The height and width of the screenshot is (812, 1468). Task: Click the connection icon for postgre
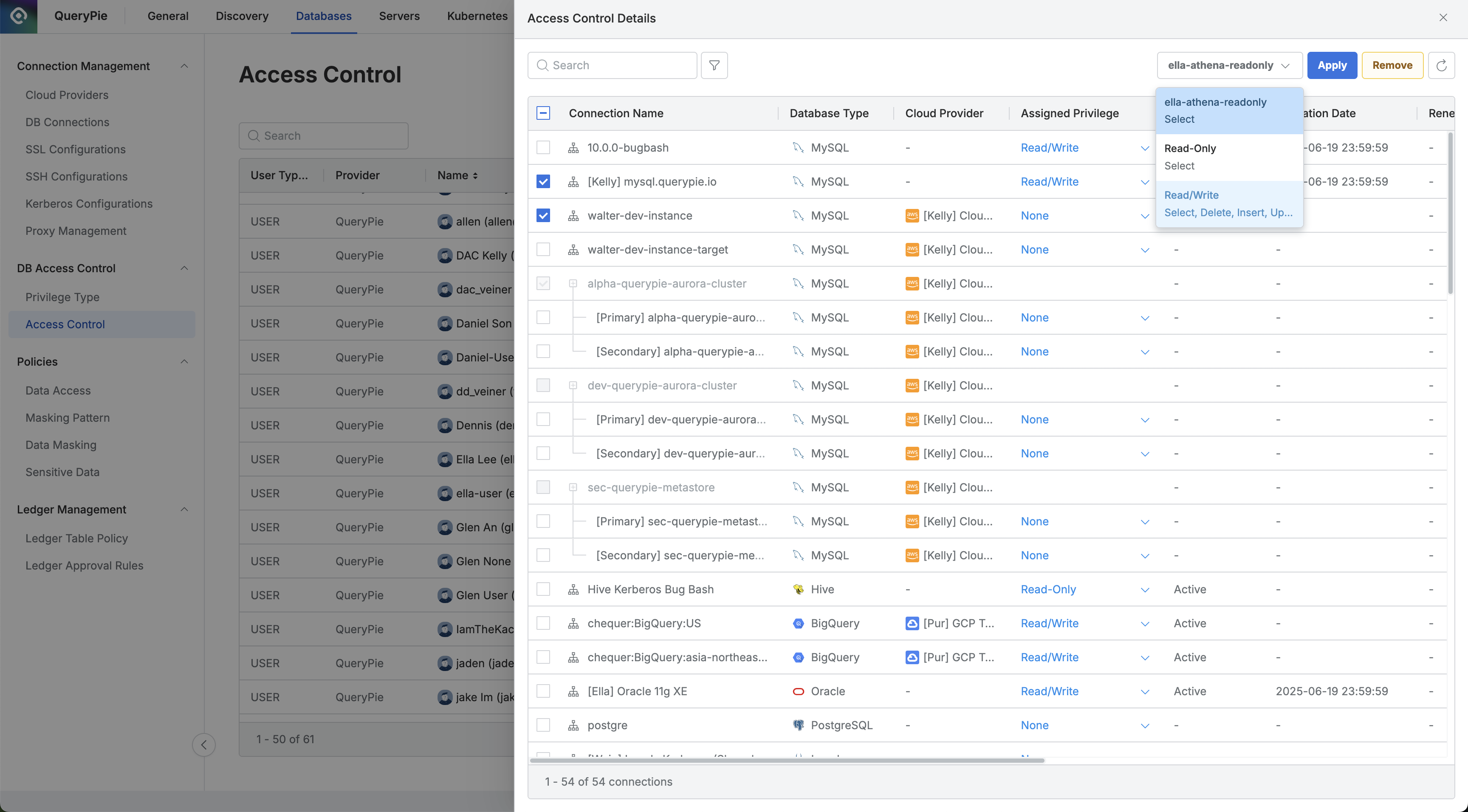click(x=573, y=726)
